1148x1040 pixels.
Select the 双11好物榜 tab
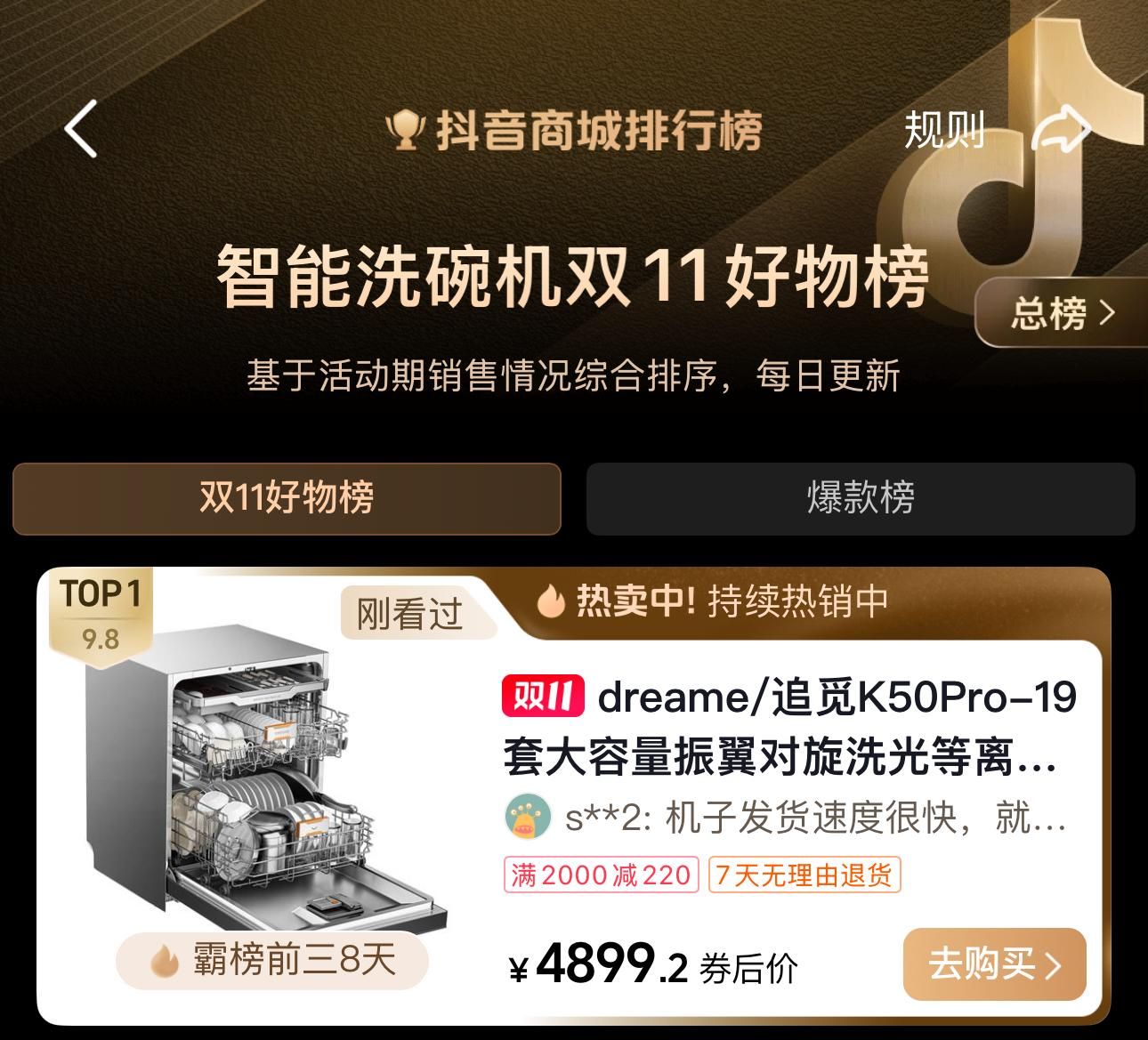(287, 498)
